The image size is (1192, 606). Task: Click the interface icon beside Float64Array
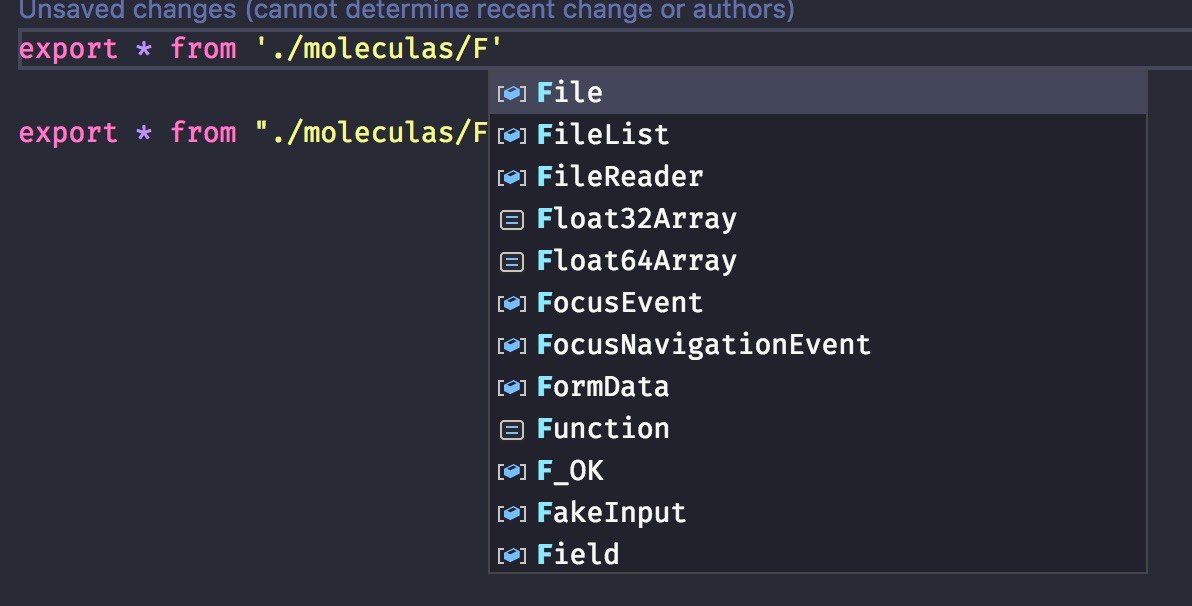point(512,262)
